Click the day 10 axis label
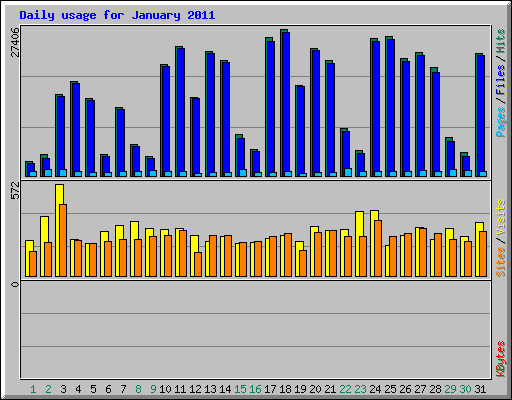Image resolution: width=512 pixels, height=400 pixels. (x=165, y=389)
